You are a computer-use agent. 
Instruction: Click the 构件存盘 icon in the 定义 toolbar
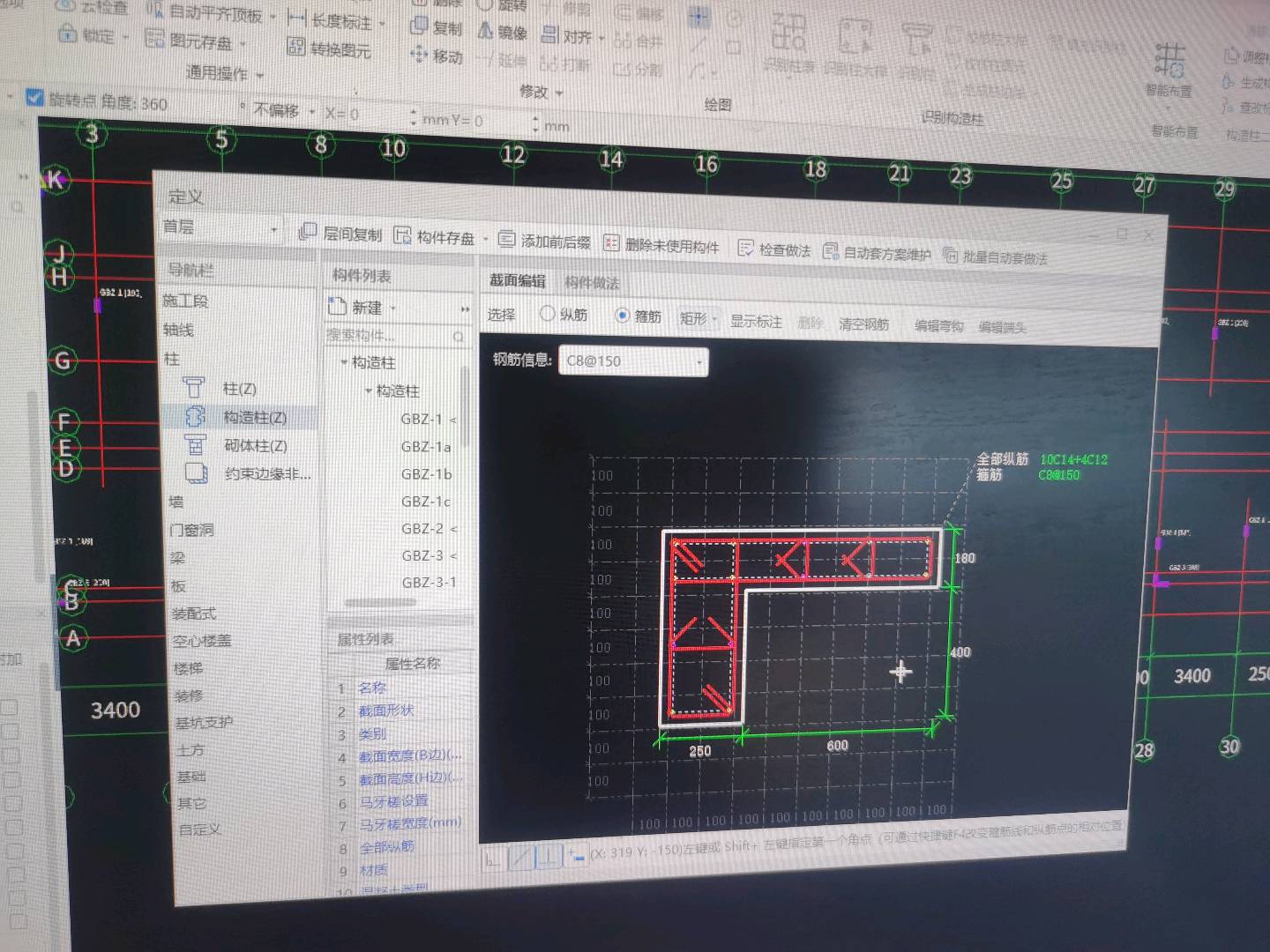402,234
